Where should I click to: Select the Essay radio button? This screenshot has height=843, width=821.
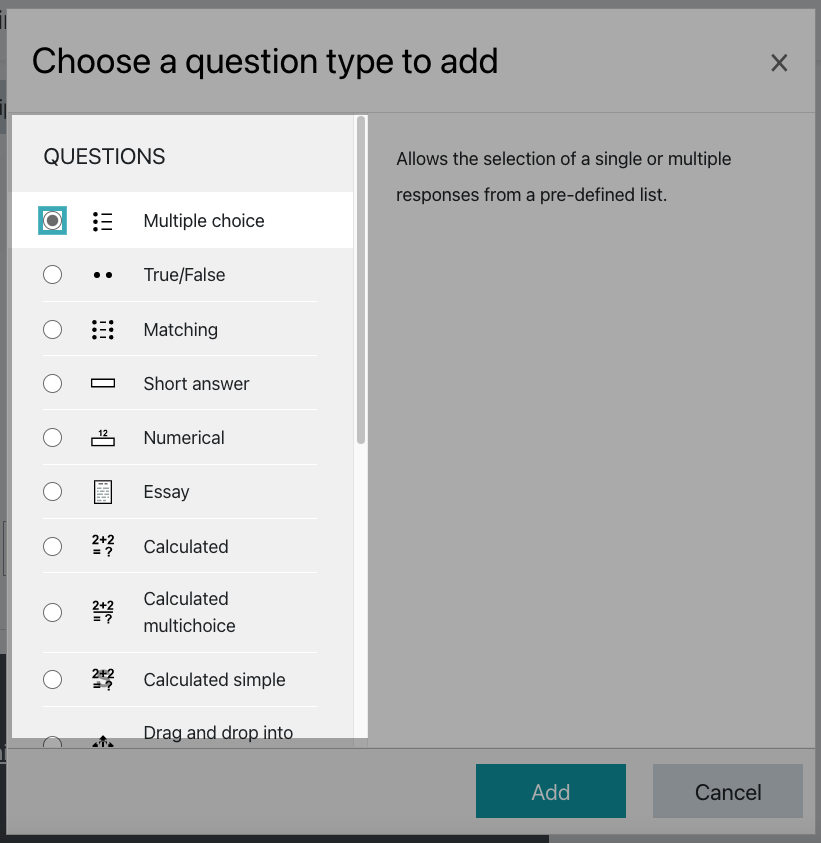52,491
